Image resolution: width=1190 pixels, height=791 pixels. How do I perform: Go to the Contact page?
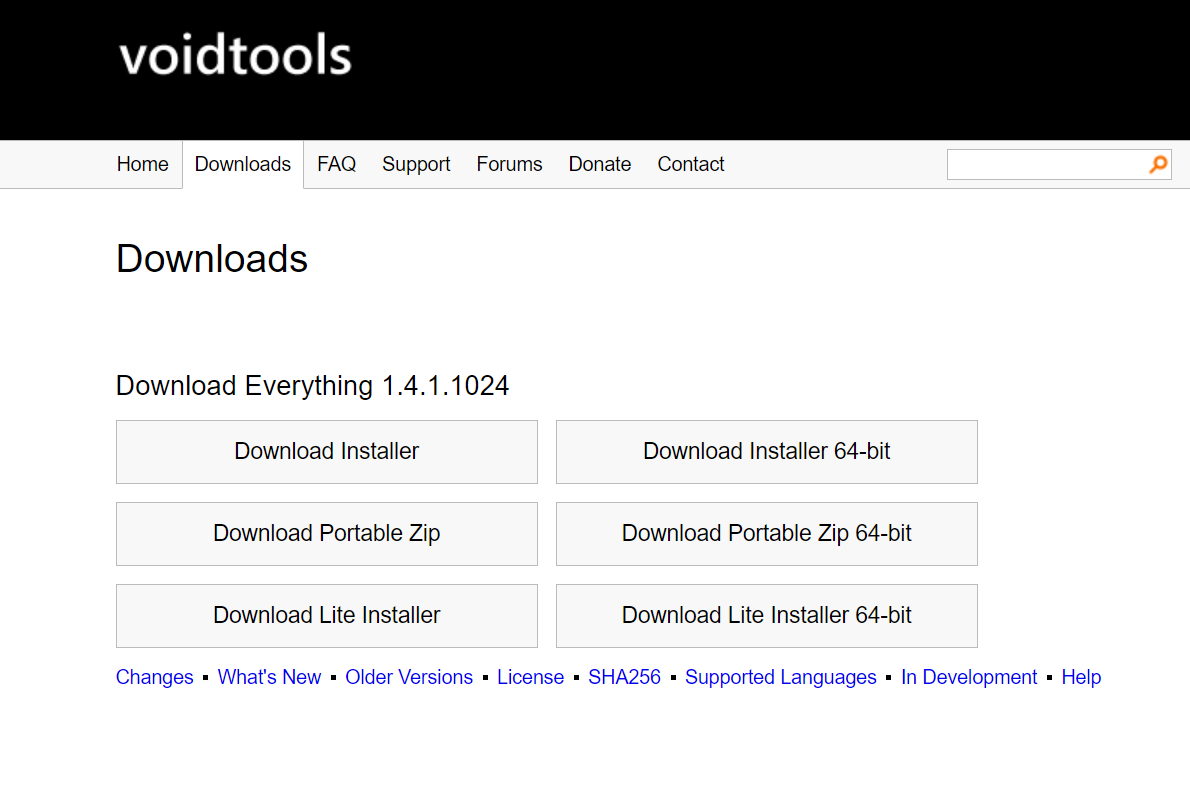coord(691,165)
